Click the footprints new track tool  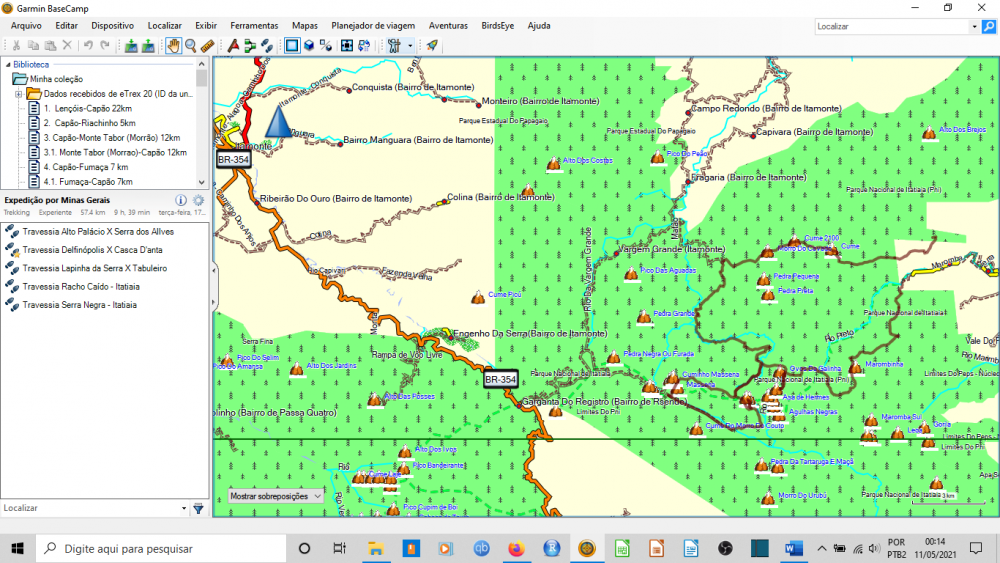[267, 45]
